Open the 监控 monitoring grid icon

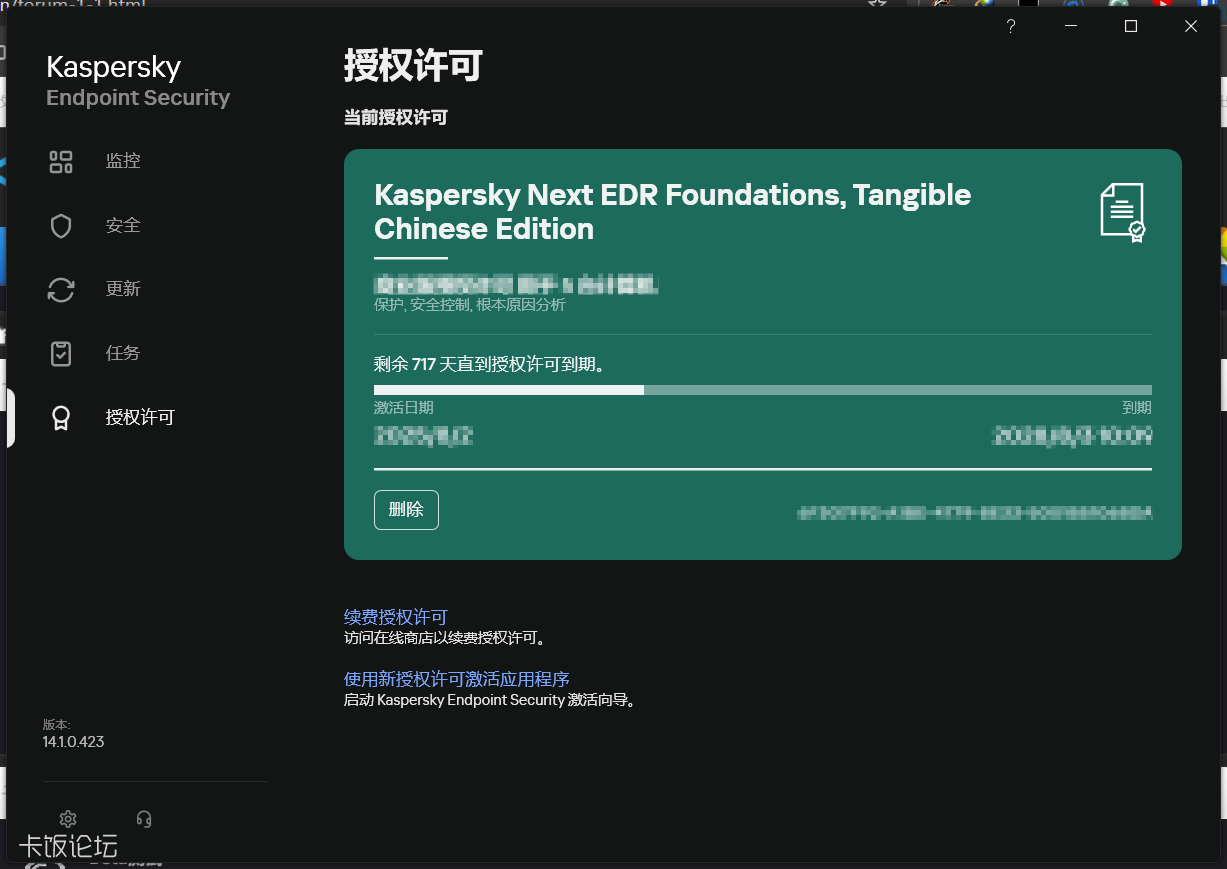pyautogui.click(x=61, y=161)
